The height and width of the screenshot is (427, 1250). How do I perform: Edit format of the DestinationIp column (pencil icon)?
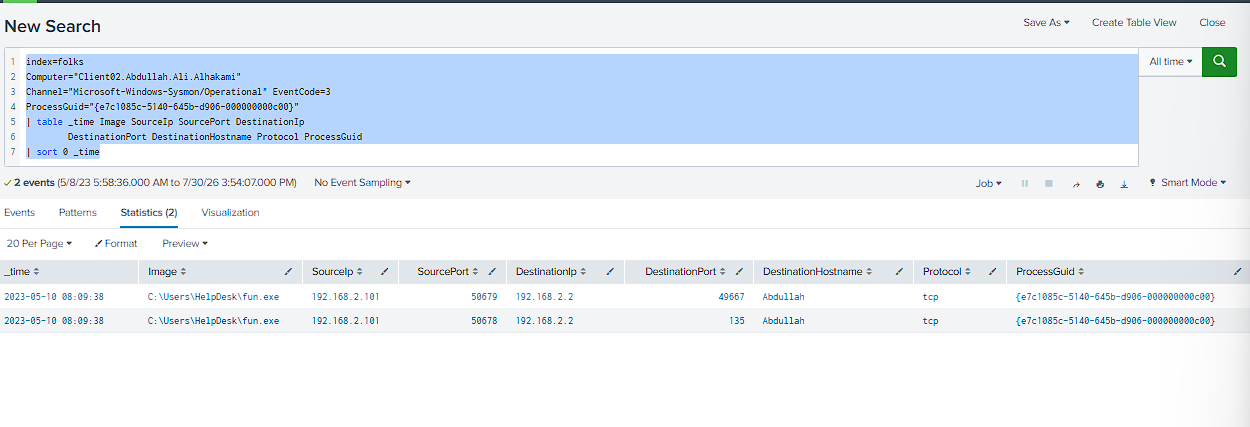tap(610, 271)
